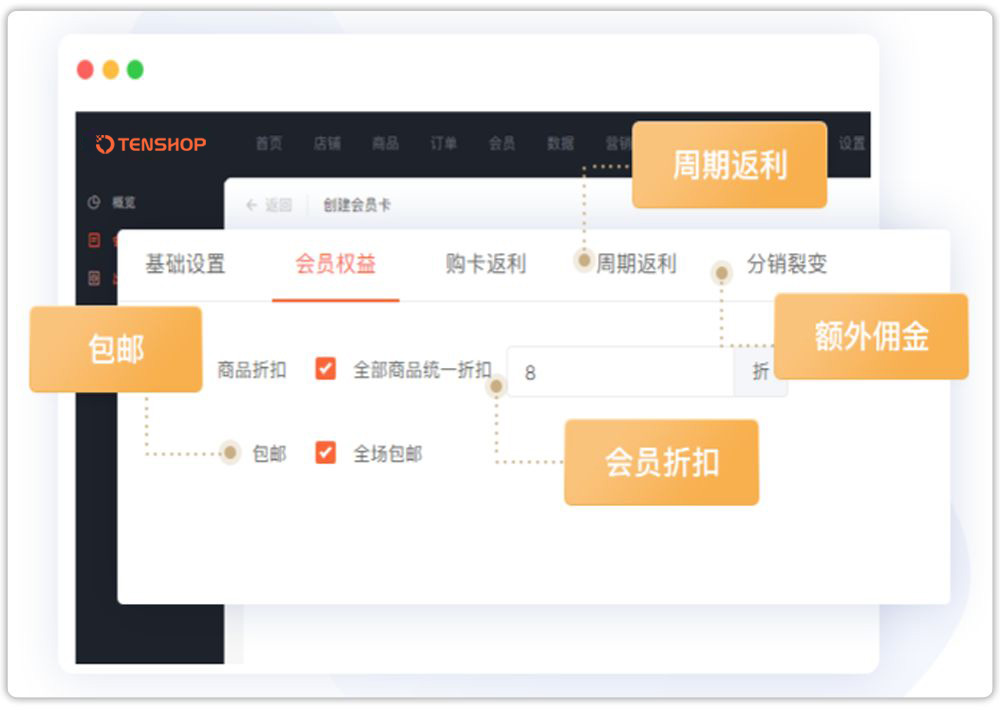The width and height of the screenshot is (1000, 710).
Task: Select the red sidebar icon directly below 概览
Action: click(94, 240)
